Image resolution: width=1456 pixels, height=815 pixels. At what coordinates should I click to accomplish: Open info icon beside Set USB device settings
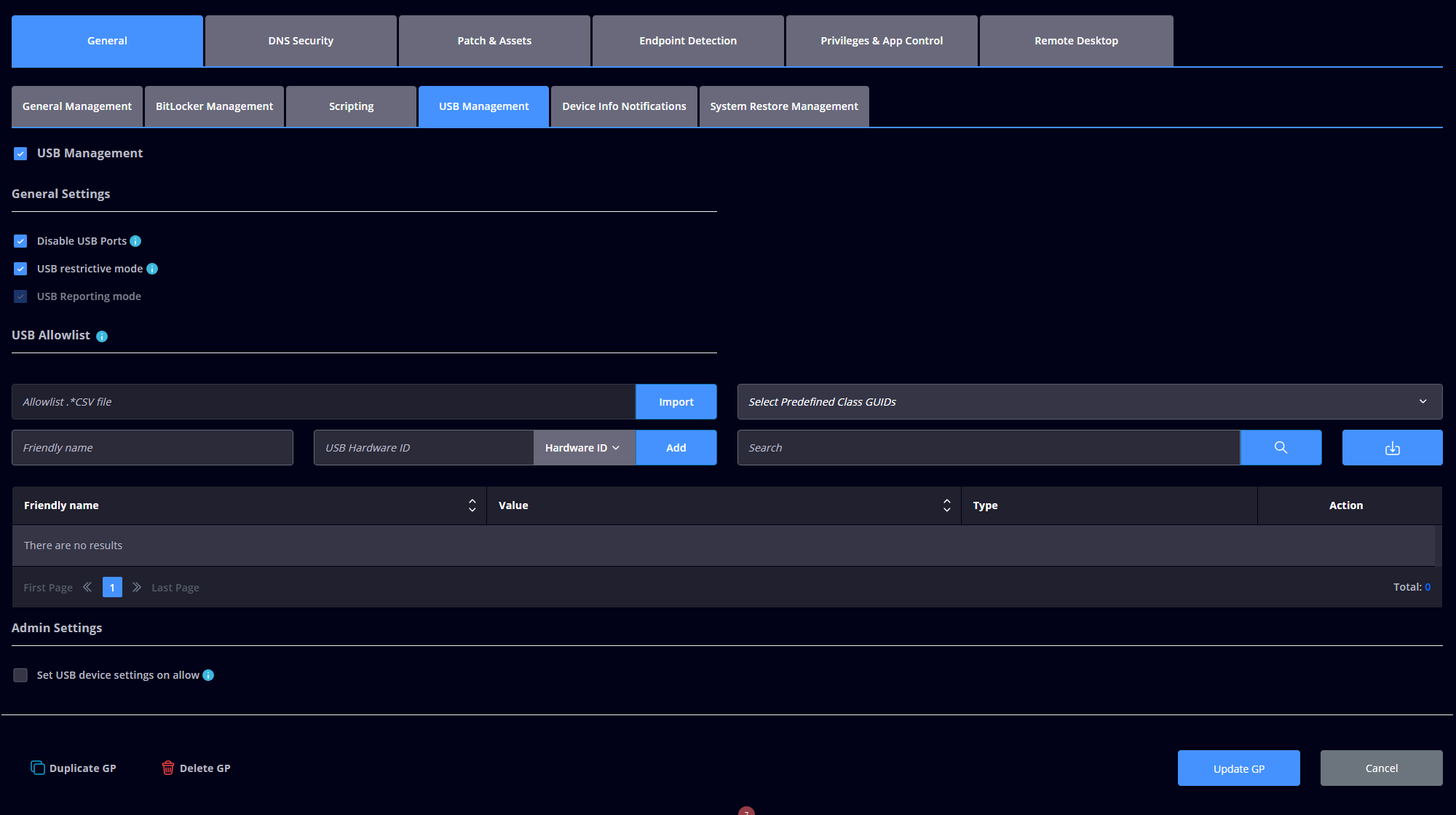point(208,675)
